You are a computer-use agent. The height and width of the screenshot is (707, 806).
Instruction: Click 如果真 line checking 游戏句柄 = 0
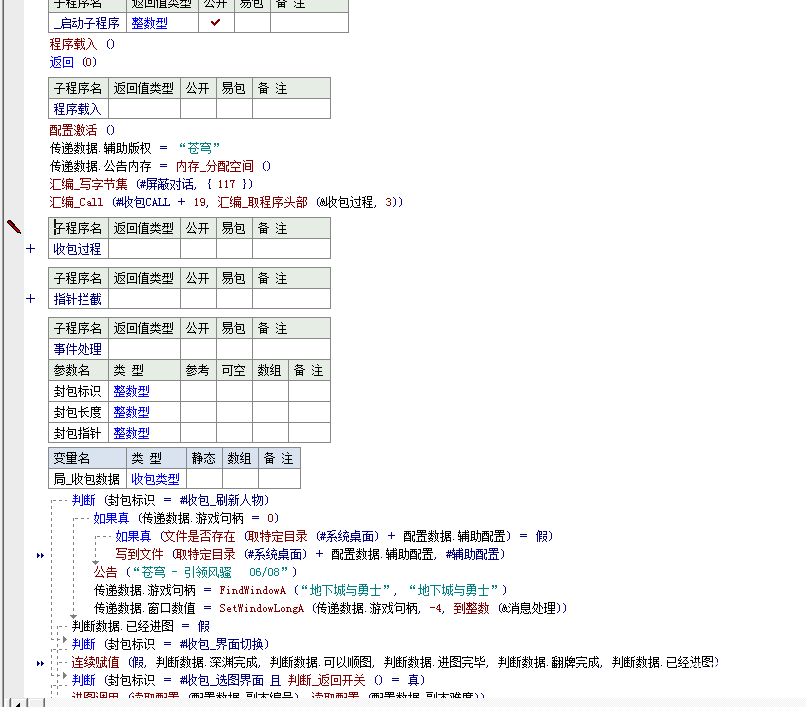point(186,518)
